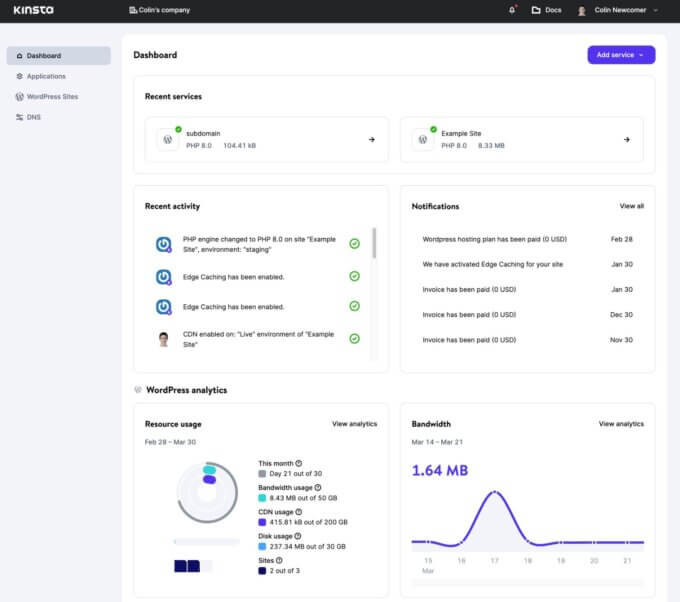Open DNS in the sidebar
The image size is (680, 602).
pos(33,117)
